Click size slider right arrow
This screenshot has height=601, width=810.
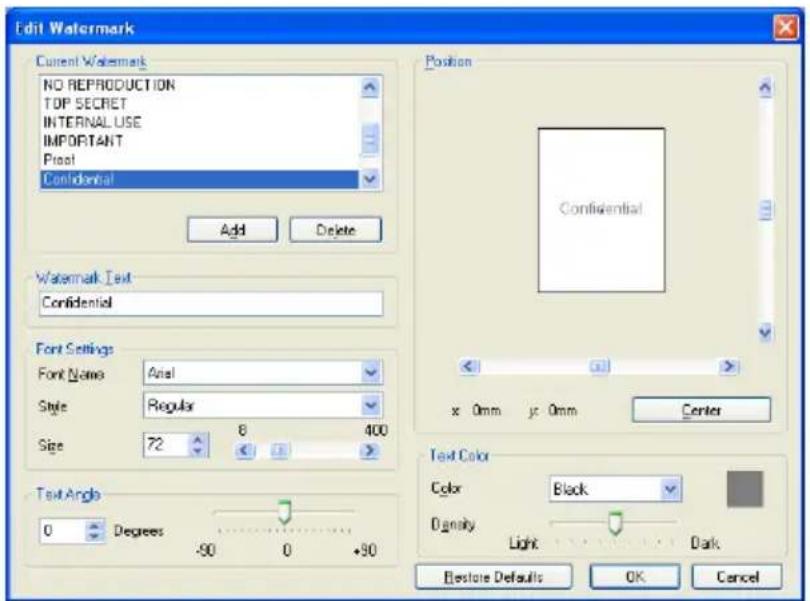(369, 451)
